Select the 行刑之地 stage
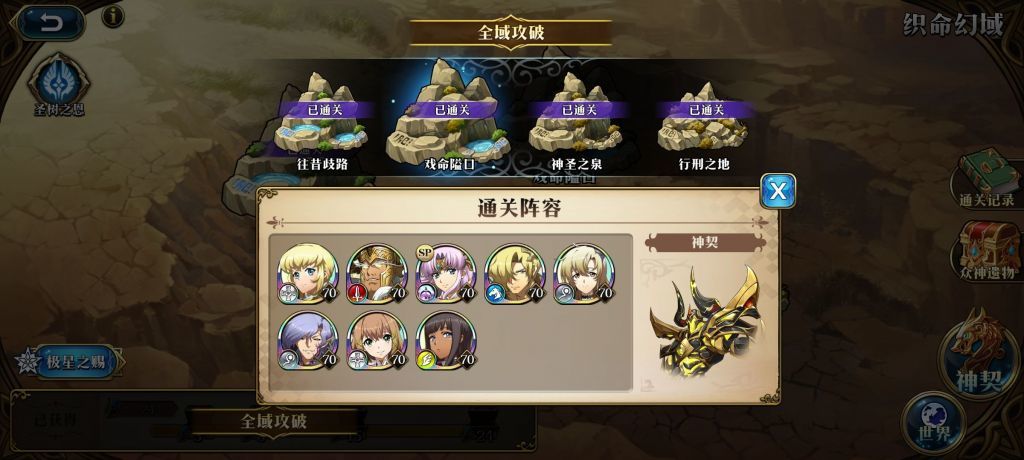The height and width of the screenshot is (460, 1024). tap(703, 125)
